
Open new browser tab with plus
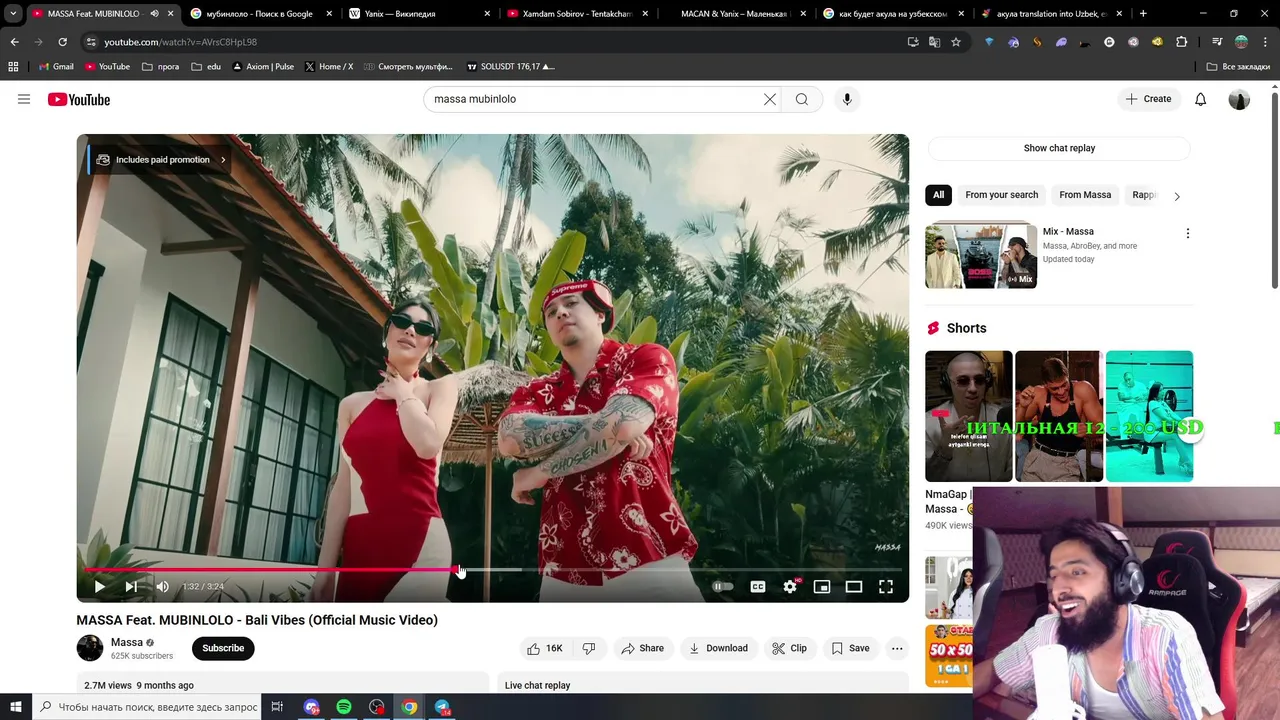coord(1143,14)
